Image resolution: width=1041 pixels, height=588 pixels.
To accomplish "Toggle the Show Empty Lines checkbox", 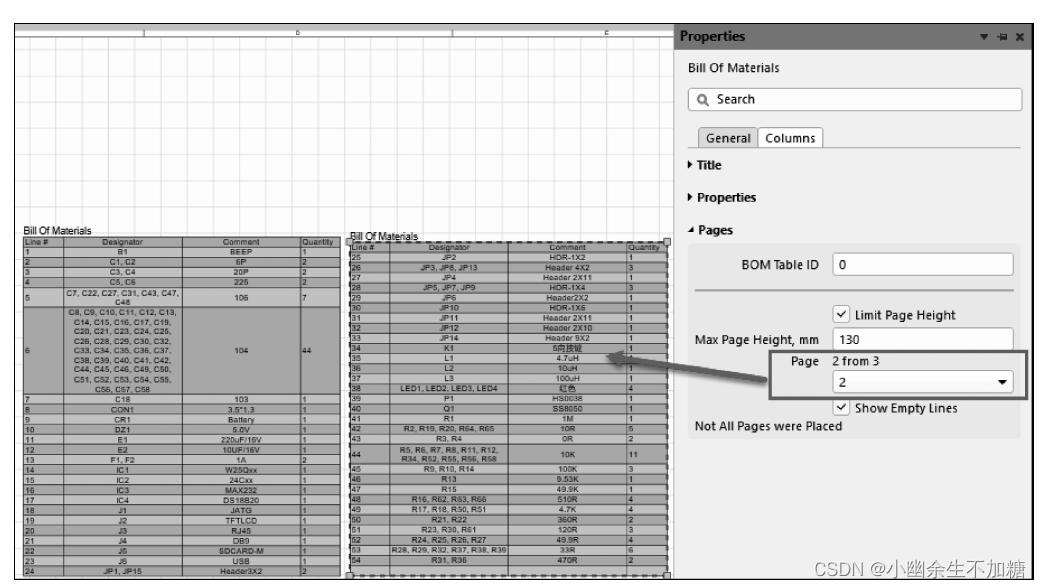I will tap(841, 407).
